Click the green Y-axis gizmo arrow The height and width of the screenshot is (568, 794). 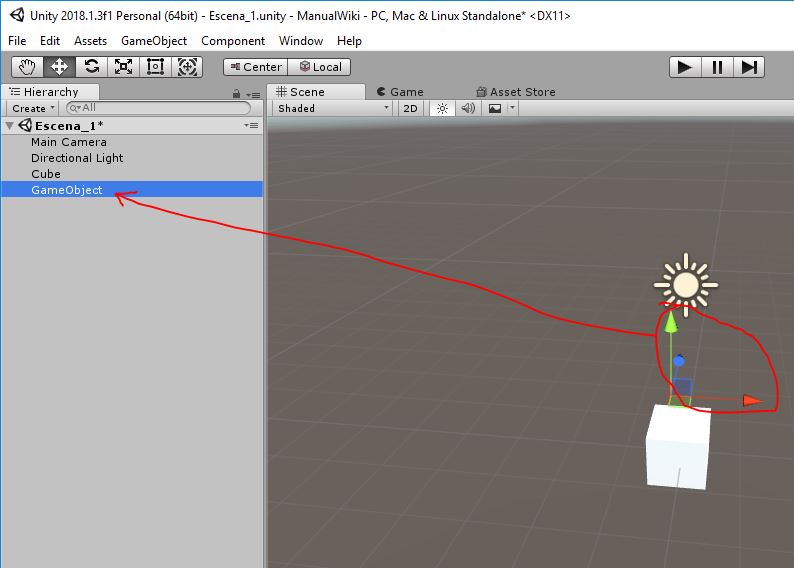[671, 322]
